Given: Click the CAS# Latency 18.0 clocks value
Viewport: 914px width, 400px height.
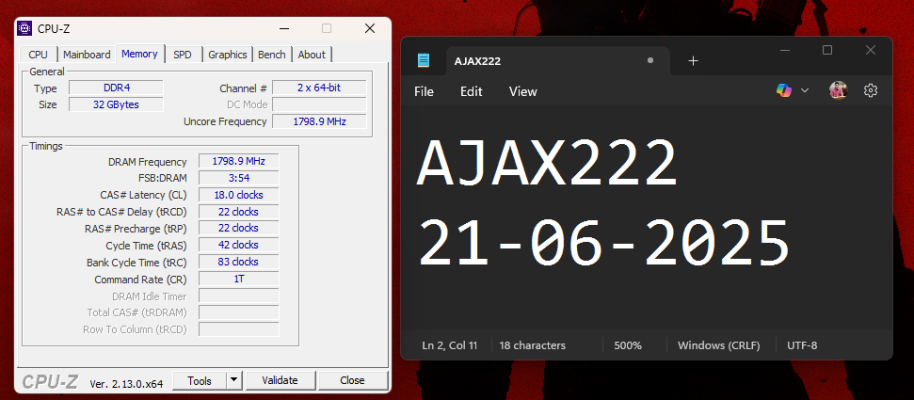Looking at the screenshot, I should [238, 195].
